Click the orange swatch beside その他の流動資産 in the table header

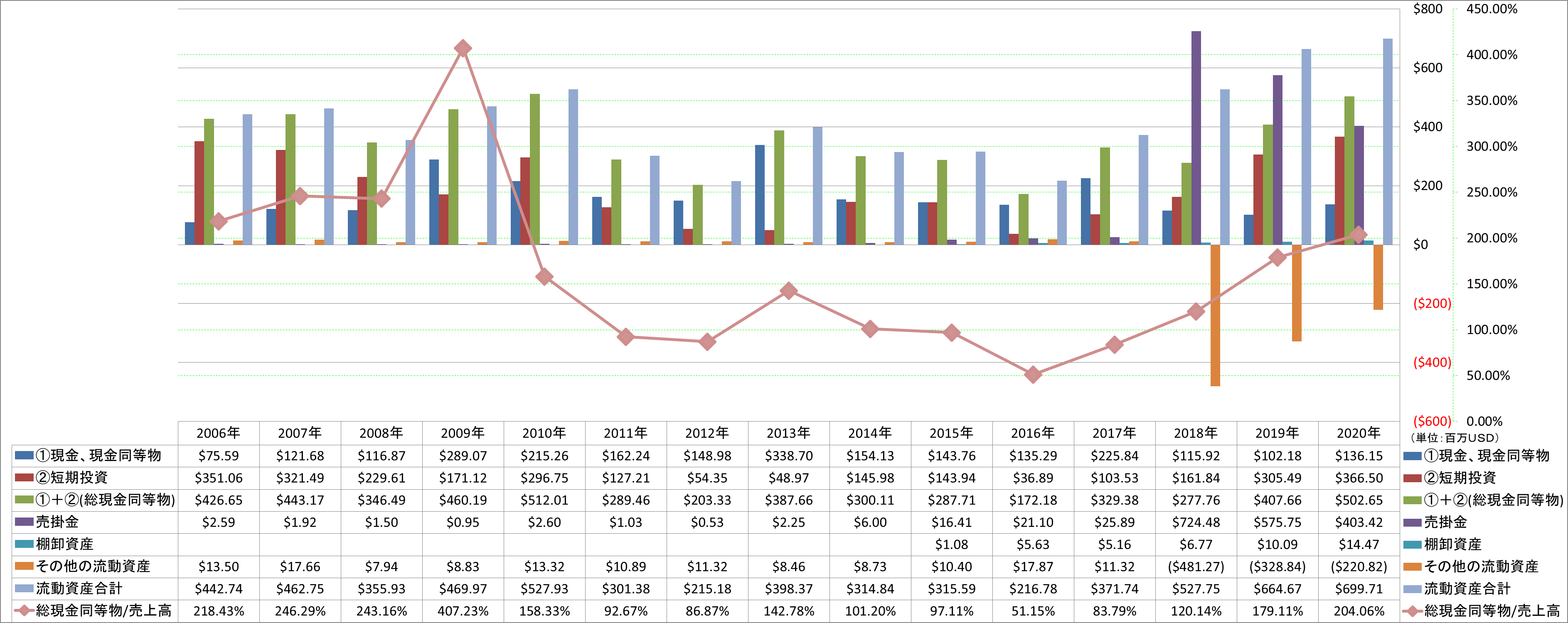(x=25, y=567)
